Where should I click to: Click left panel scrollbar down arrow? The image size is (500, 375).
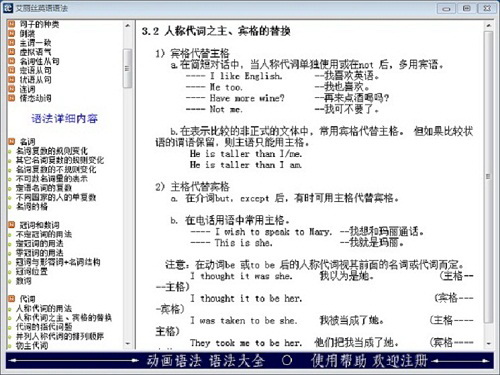click(128, 343)
